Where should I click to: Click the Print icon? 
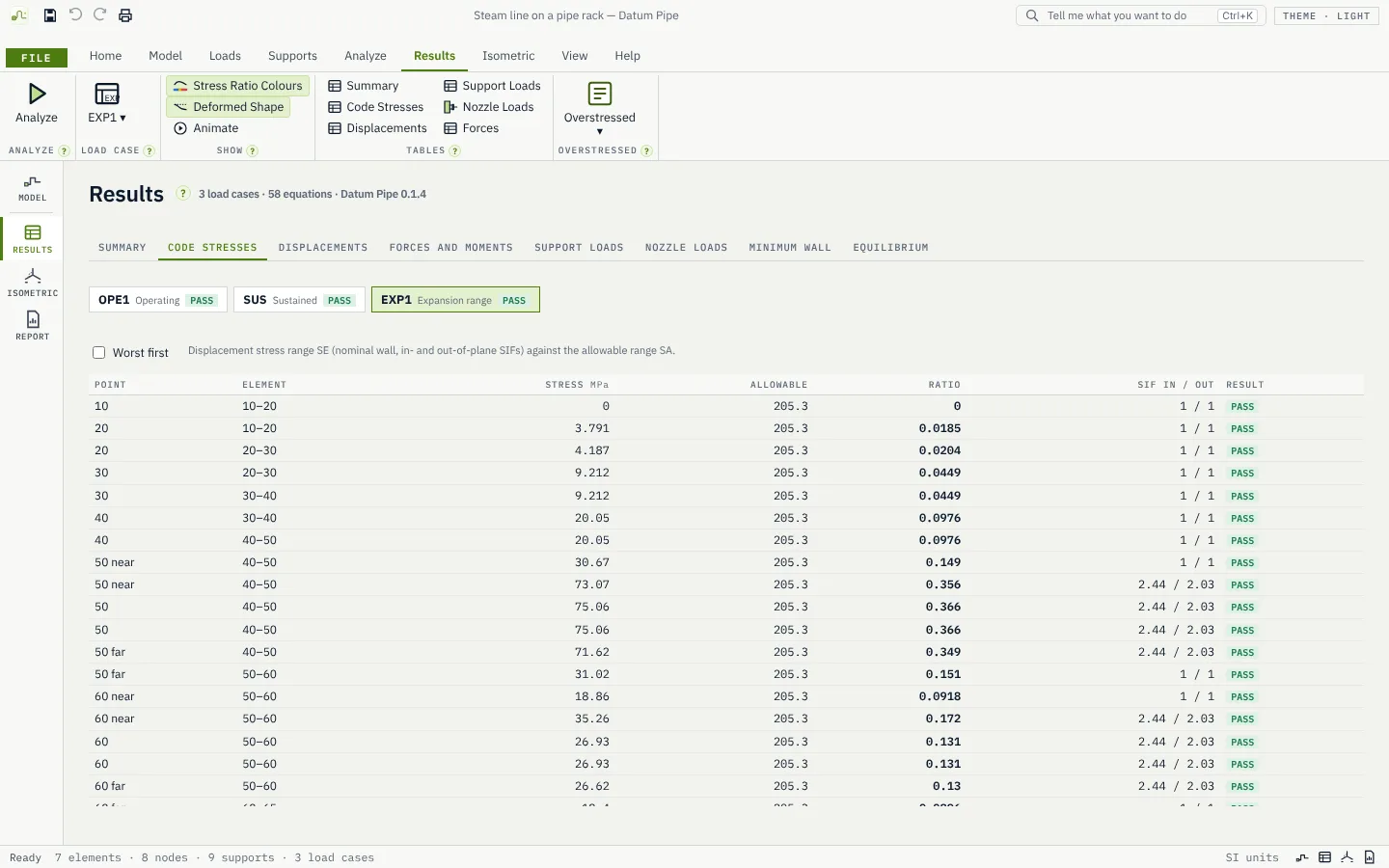tap(125, 15)
